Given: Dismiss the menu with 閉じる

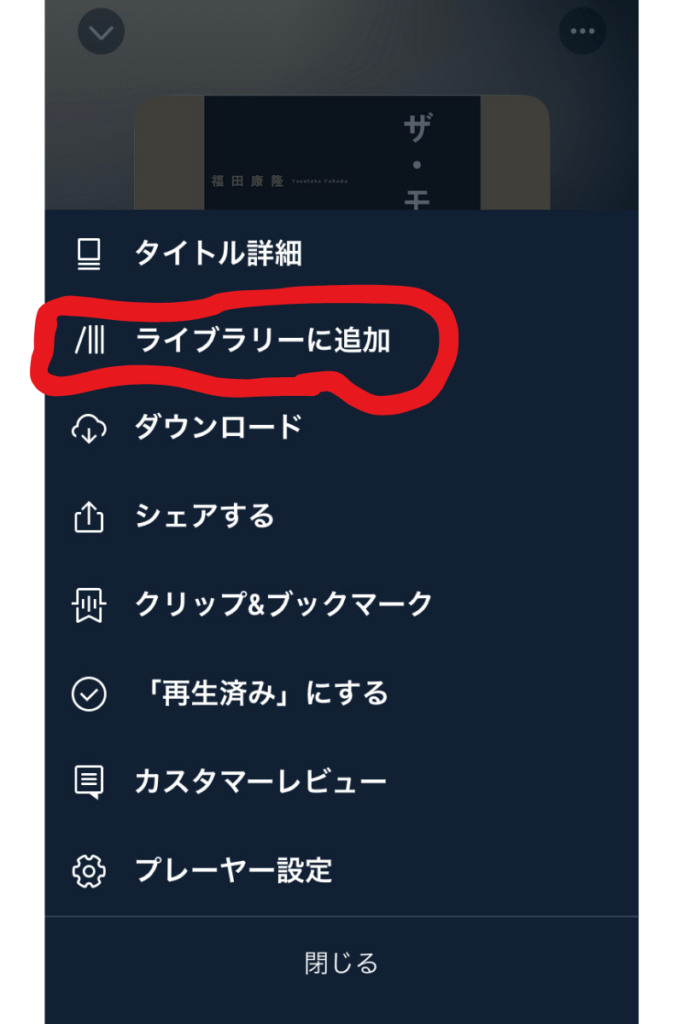Looking at the screenshot, I should [x=342, y=963].
